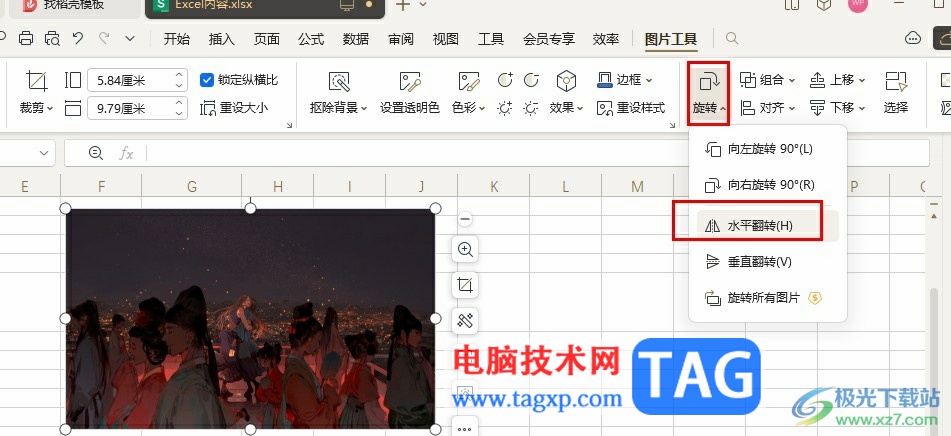Screen dimensions: 951x436
Task: Click zoom-in magnifier beside the picture
Action: [465, 249]
